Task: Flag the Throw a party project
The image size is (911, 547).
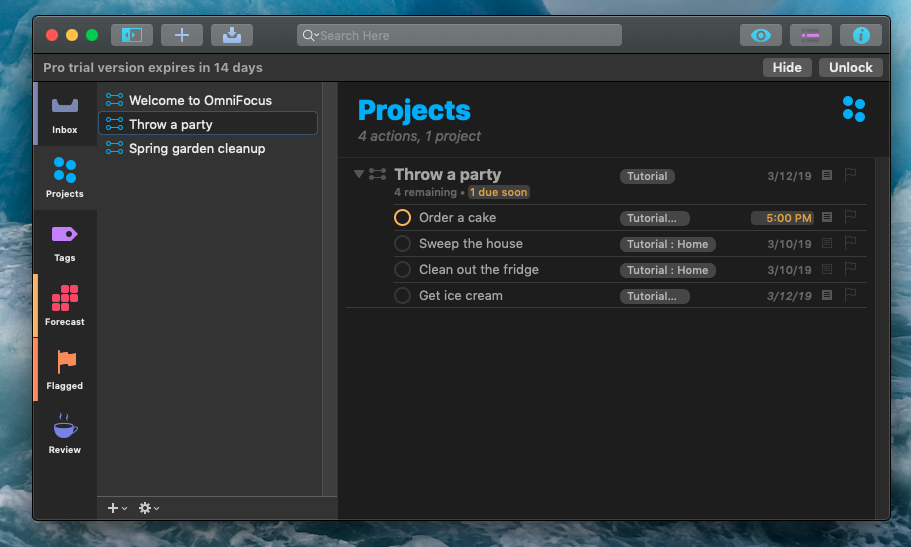Action: pyautogui.click(x=850, y=174)
